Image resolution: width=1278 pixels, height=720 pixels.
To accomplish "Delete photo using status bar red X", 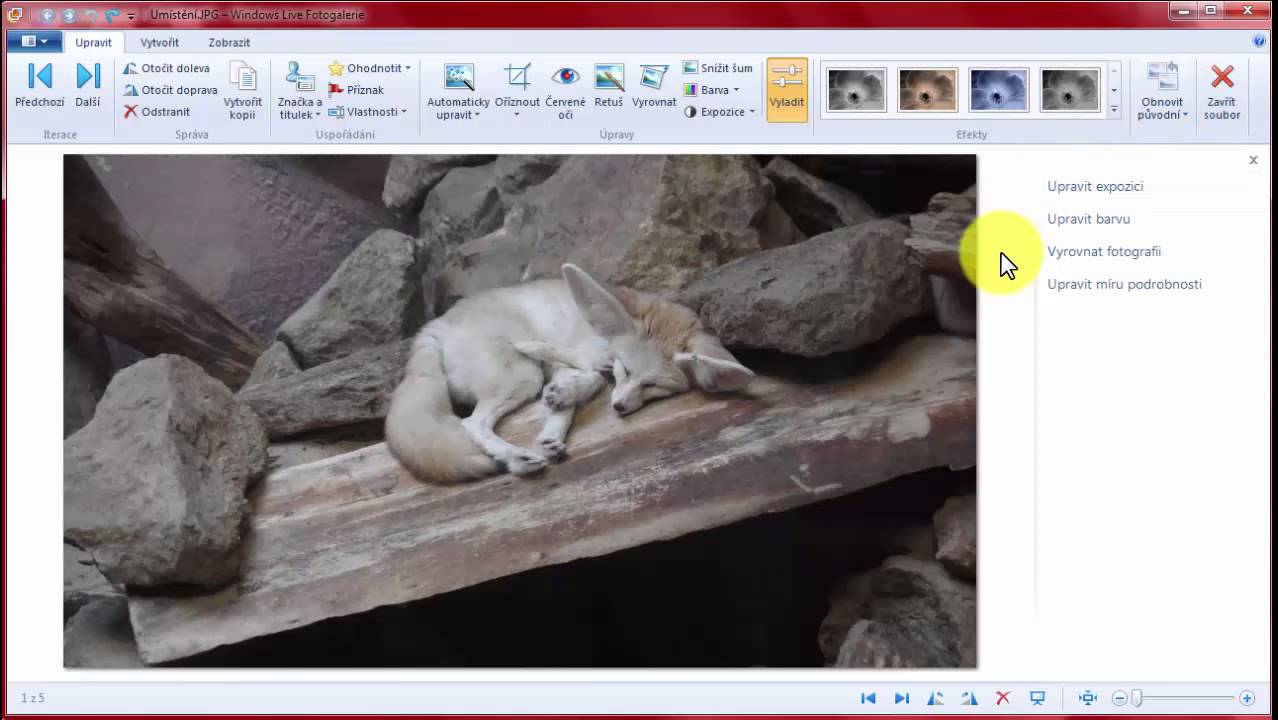I will (1003, 698).
